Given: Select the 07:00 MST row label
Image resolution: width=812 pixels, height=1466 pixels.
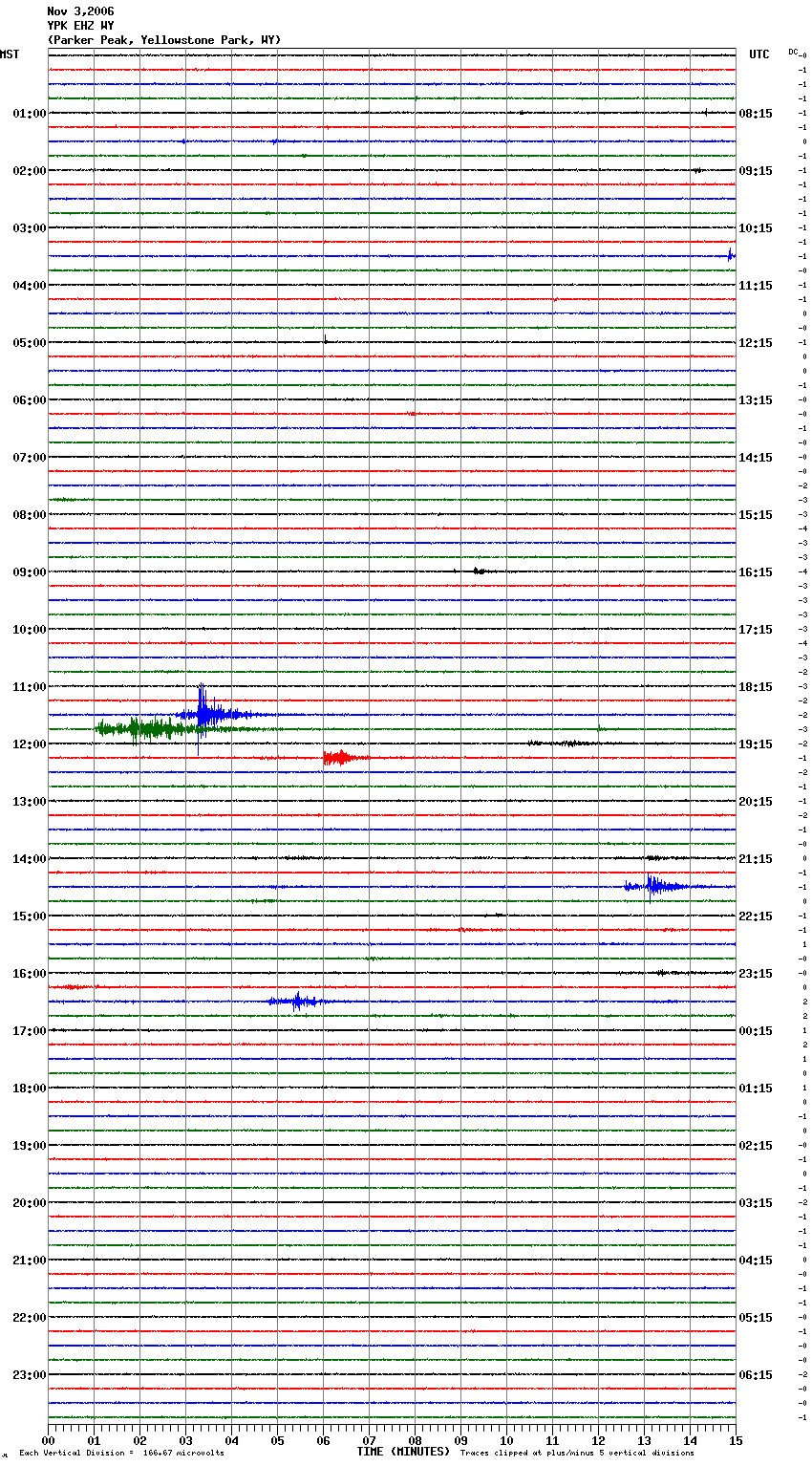Looking at the screenshot, I should coord(30,458).
